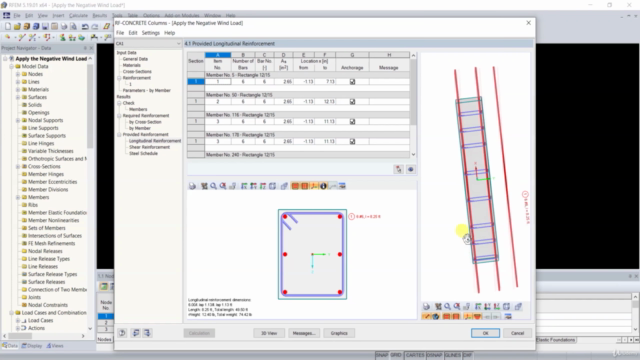Toggle first orange reinforcement display icon in cross-section toolbar
The height and width of the screenshot is (360, 640).
click(x=295, y=186)
